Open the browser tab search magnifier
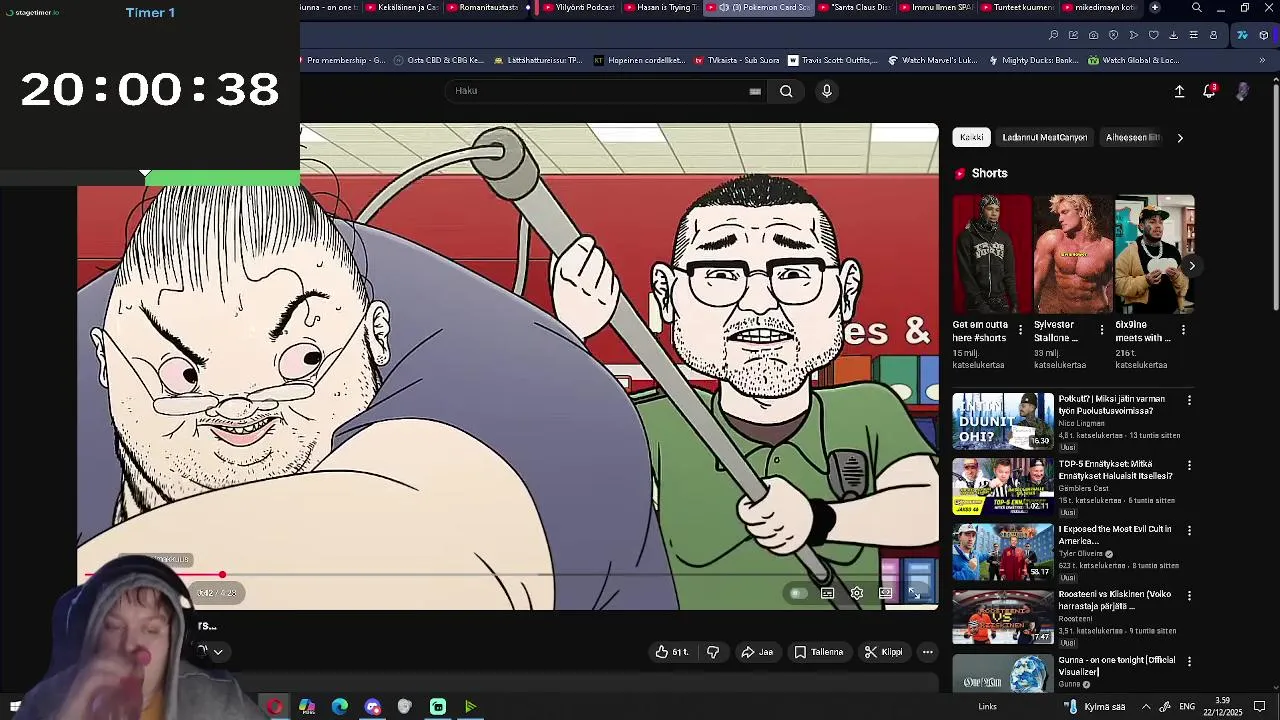Viewport: 1280px width, 720px height. pyautogui.click(x=1196, y=8)
